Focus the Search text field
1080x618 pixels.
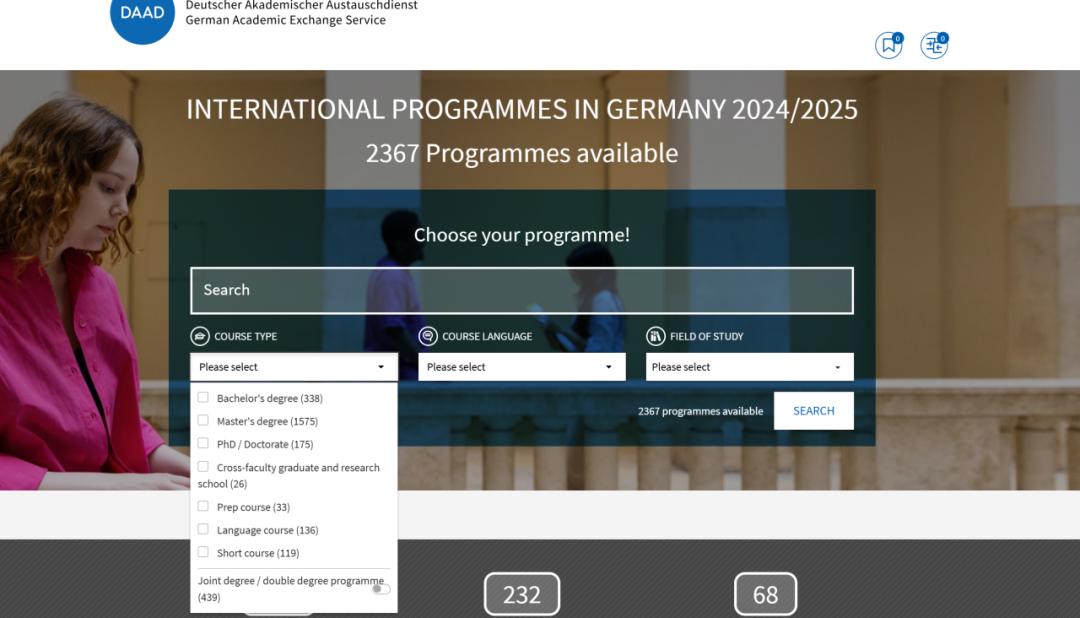tap(521, 290)
